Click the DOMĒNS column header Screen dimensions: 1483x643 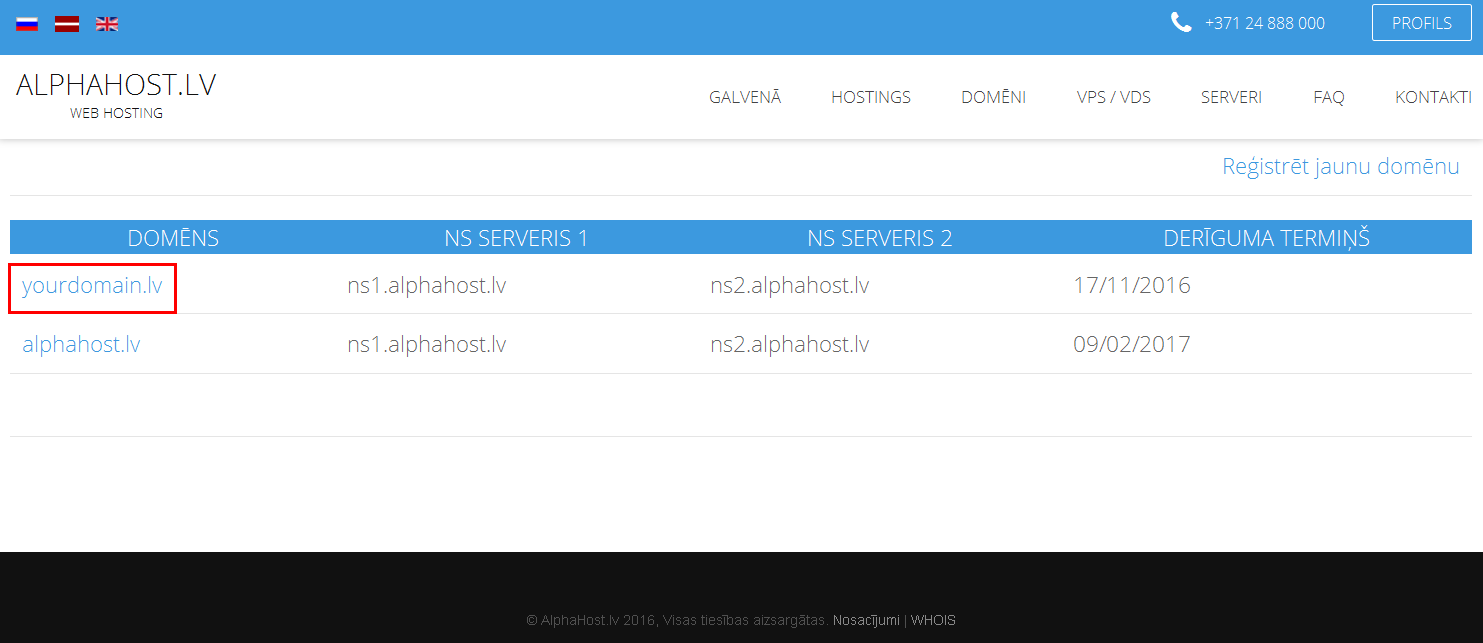coord(173,238)
